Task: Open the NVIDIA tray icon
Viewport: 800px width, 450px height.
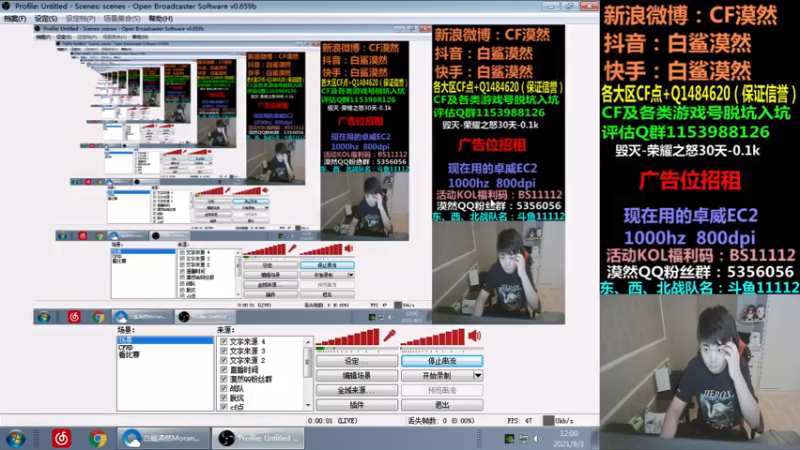Action: coord(509,439)
